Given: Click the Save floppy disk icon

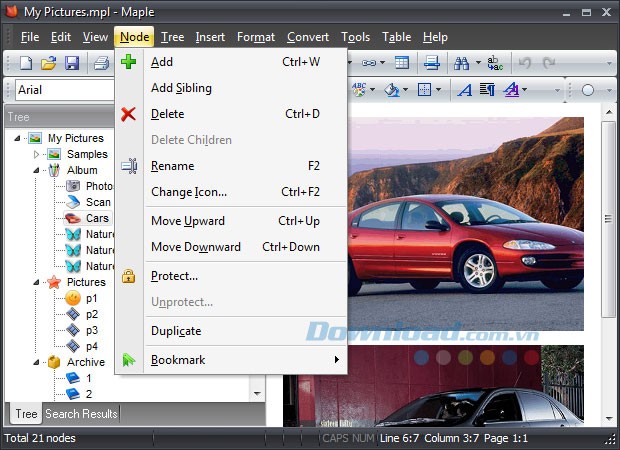Looking at the screenshot, I should [72, 63].
